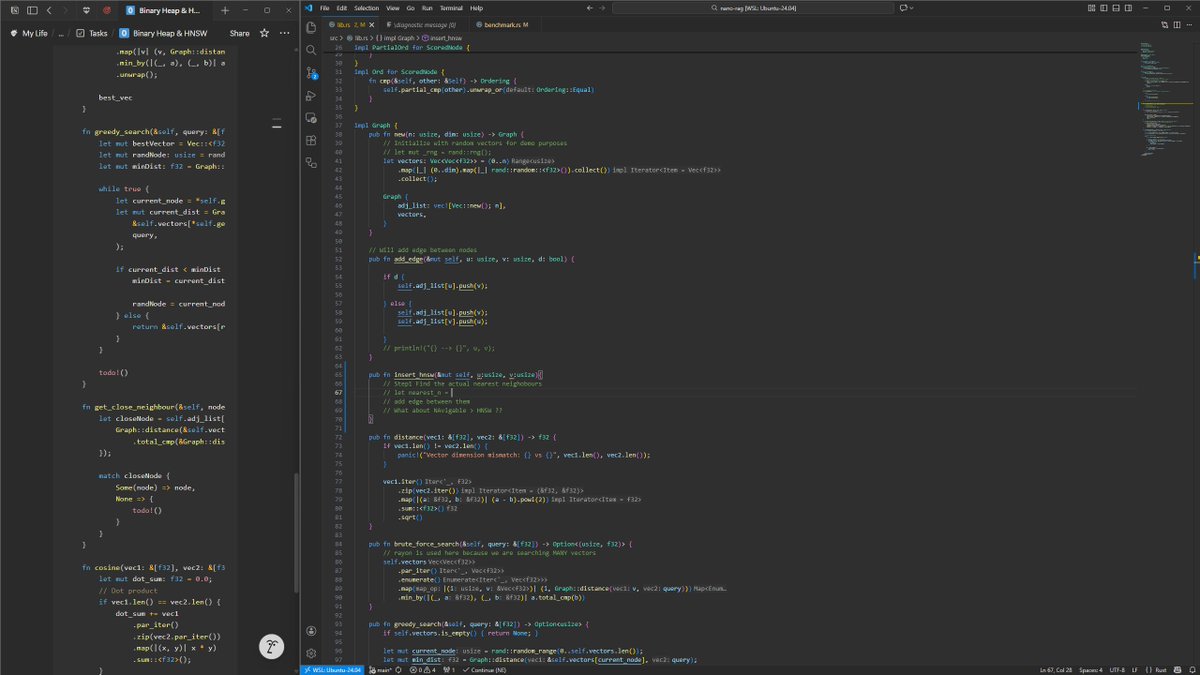Click src in editor breadcrumb
The height and width of the screenshot is (675, 1200).
[334, 37]
